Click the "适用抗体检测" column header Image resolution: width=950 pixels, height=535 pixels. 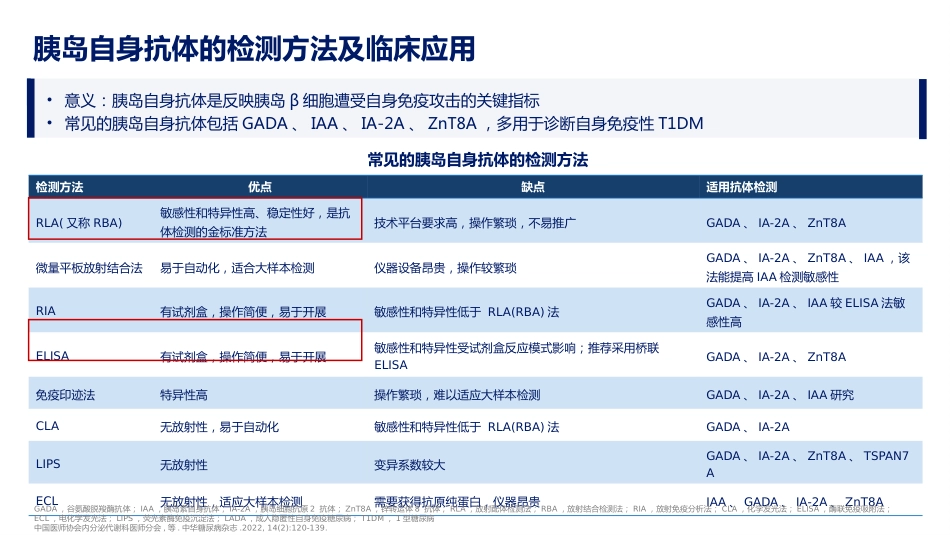tap(741, 187)
